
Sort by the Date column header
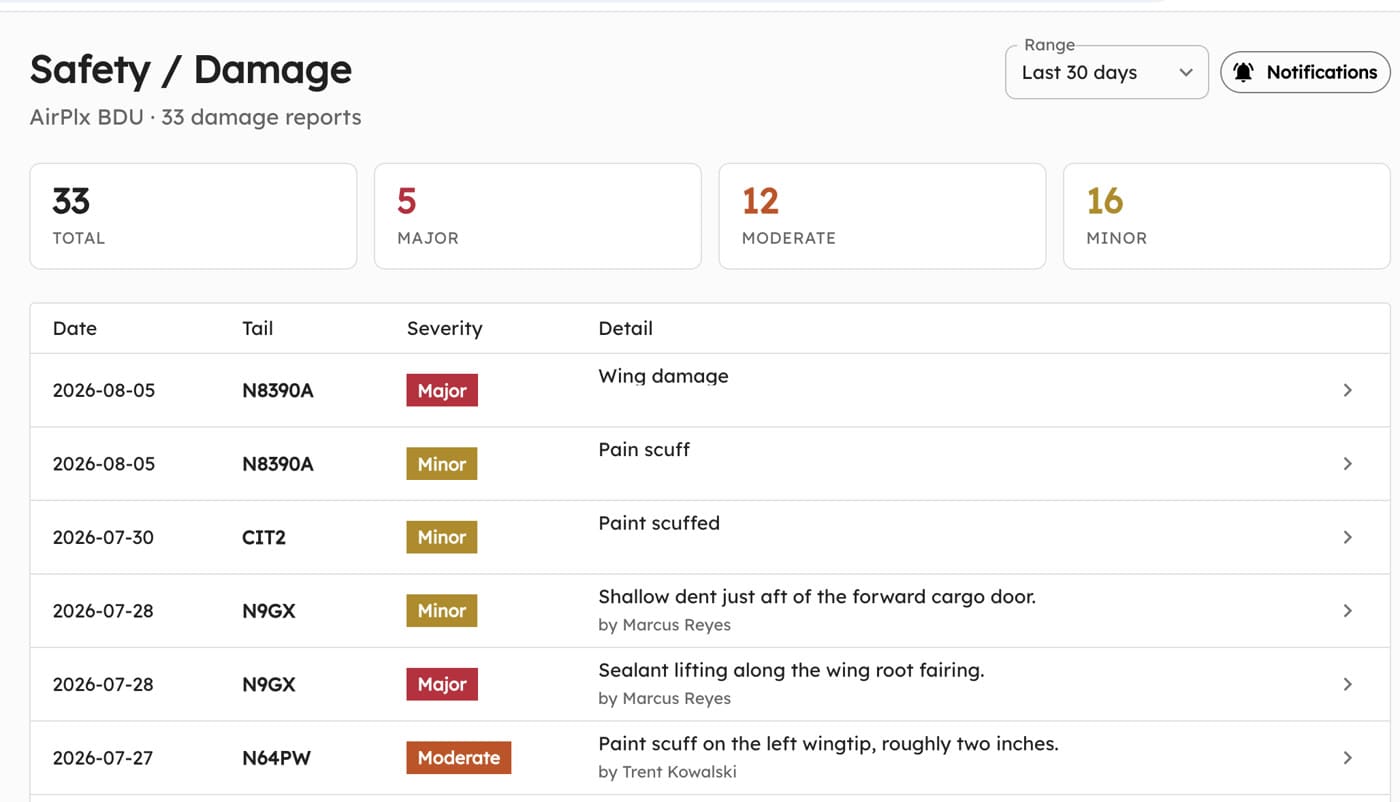(75, 328)
